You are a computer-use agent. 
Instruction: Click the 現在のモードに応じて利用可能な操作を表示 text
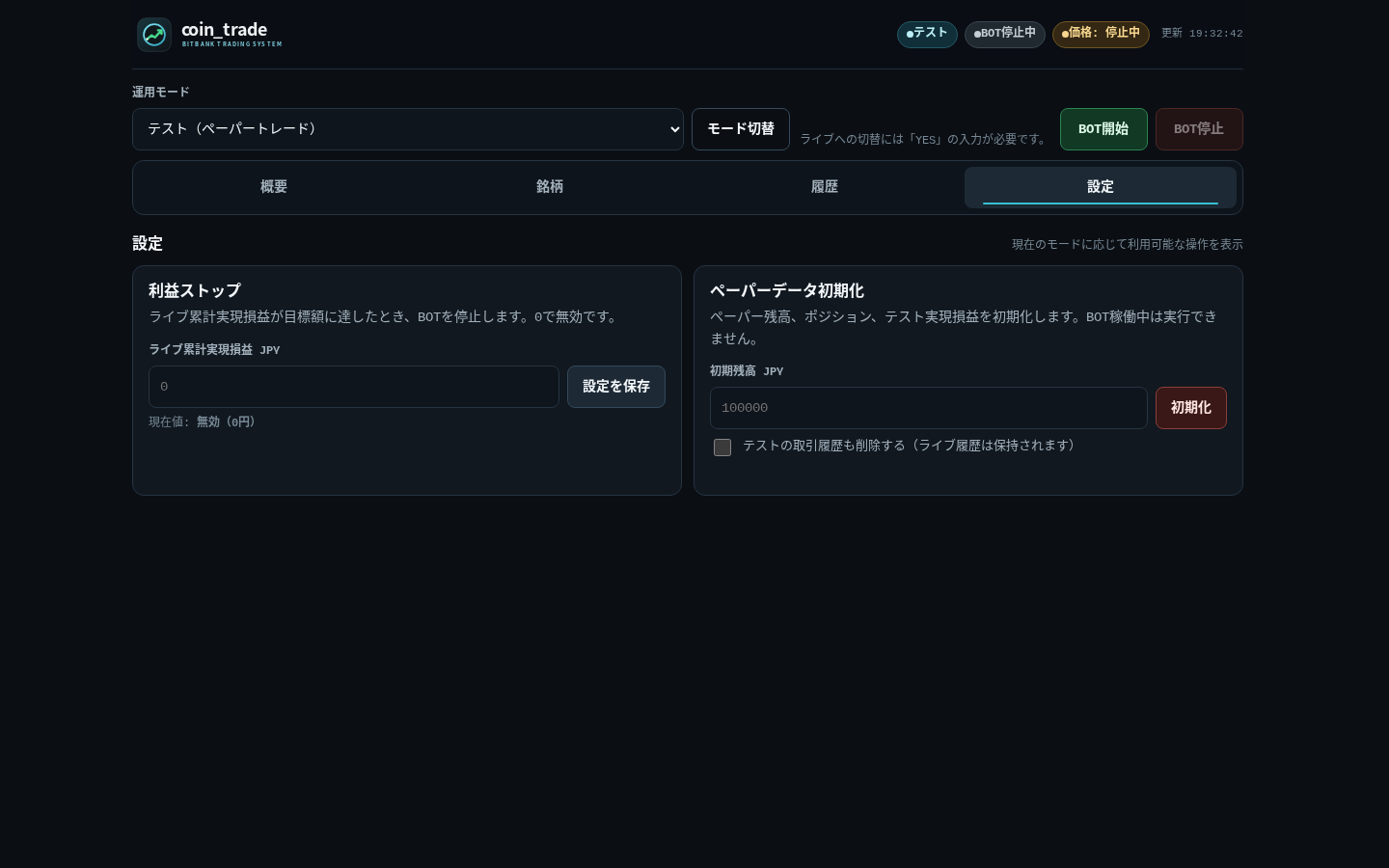click(1128, 245)
